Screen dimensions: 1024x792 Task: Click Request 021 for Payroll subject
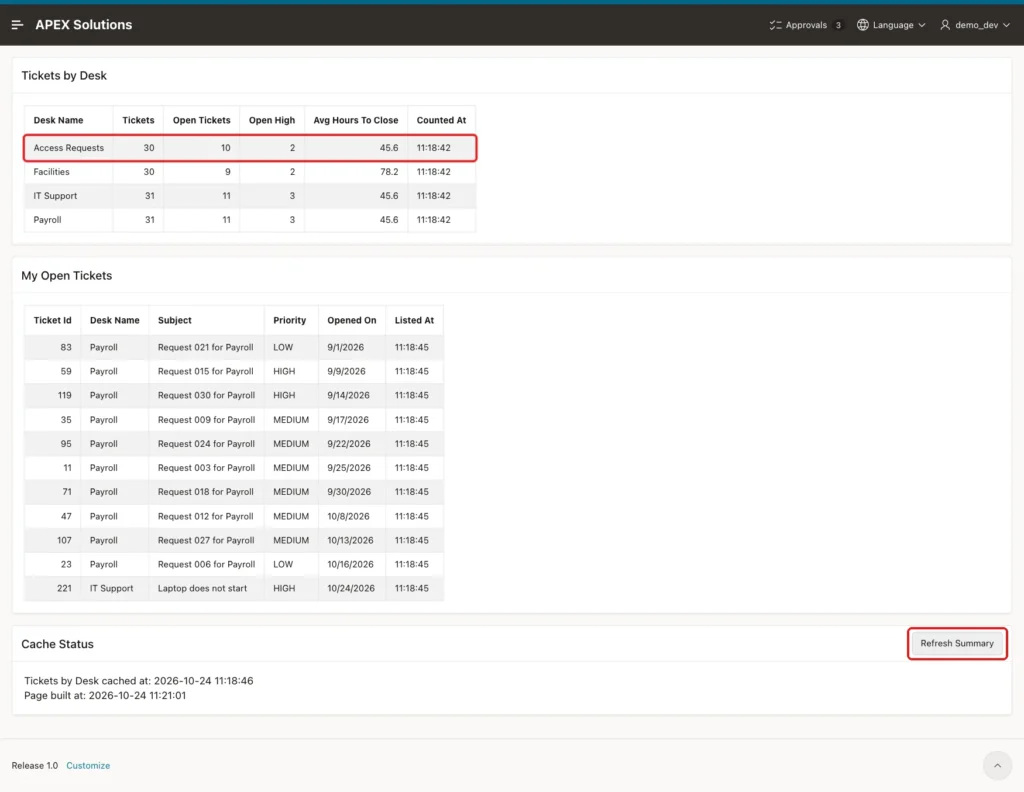pos(205,347)
